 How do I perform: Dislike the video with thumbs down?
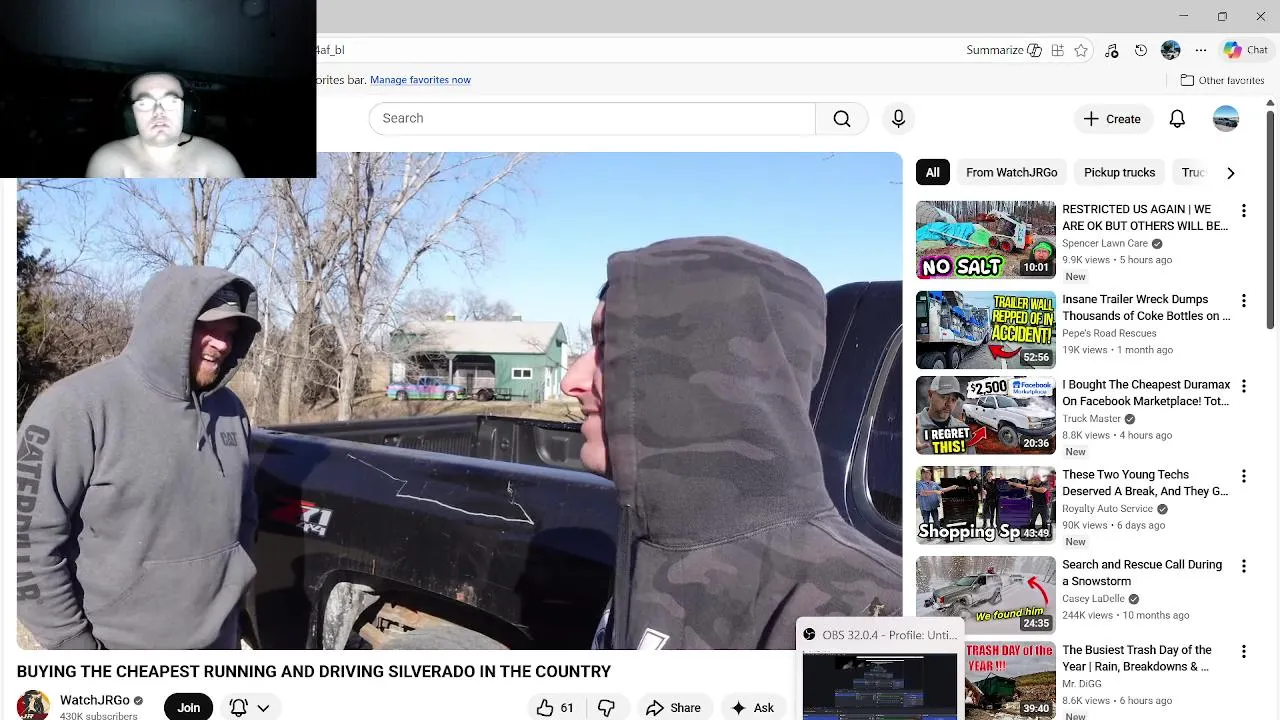(x=606, y=707)
